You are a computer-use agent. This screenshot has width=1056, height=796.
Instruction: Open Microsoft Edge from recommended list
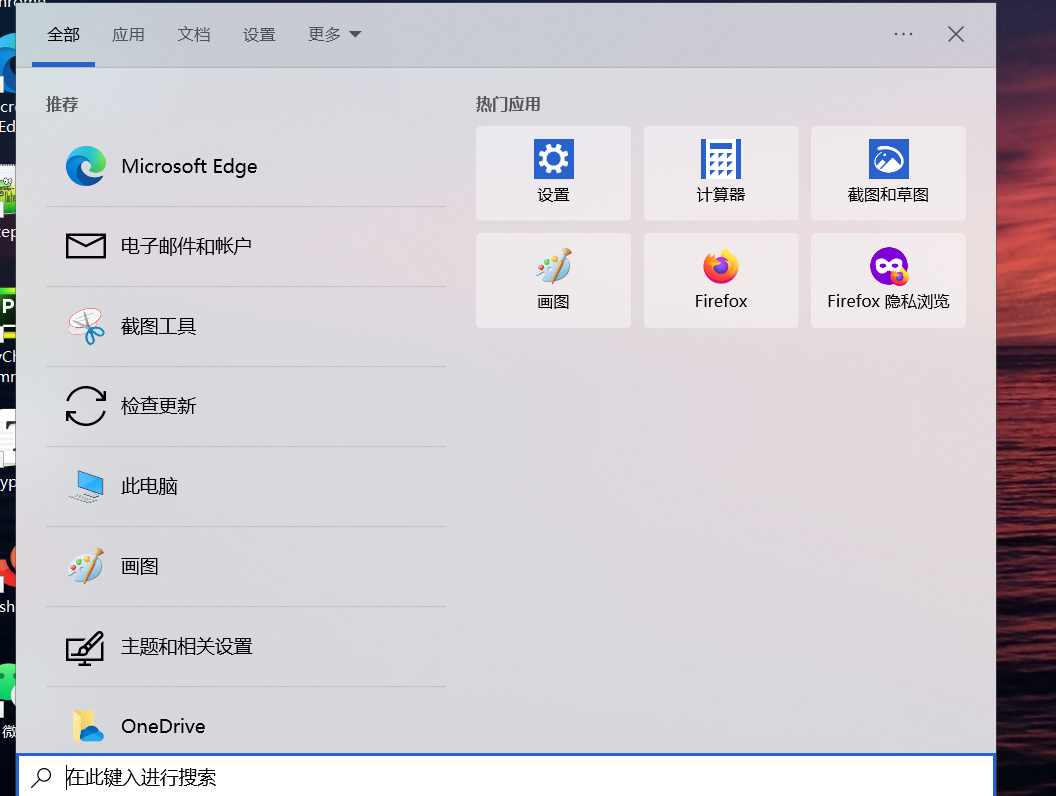[x=189, y=166]
